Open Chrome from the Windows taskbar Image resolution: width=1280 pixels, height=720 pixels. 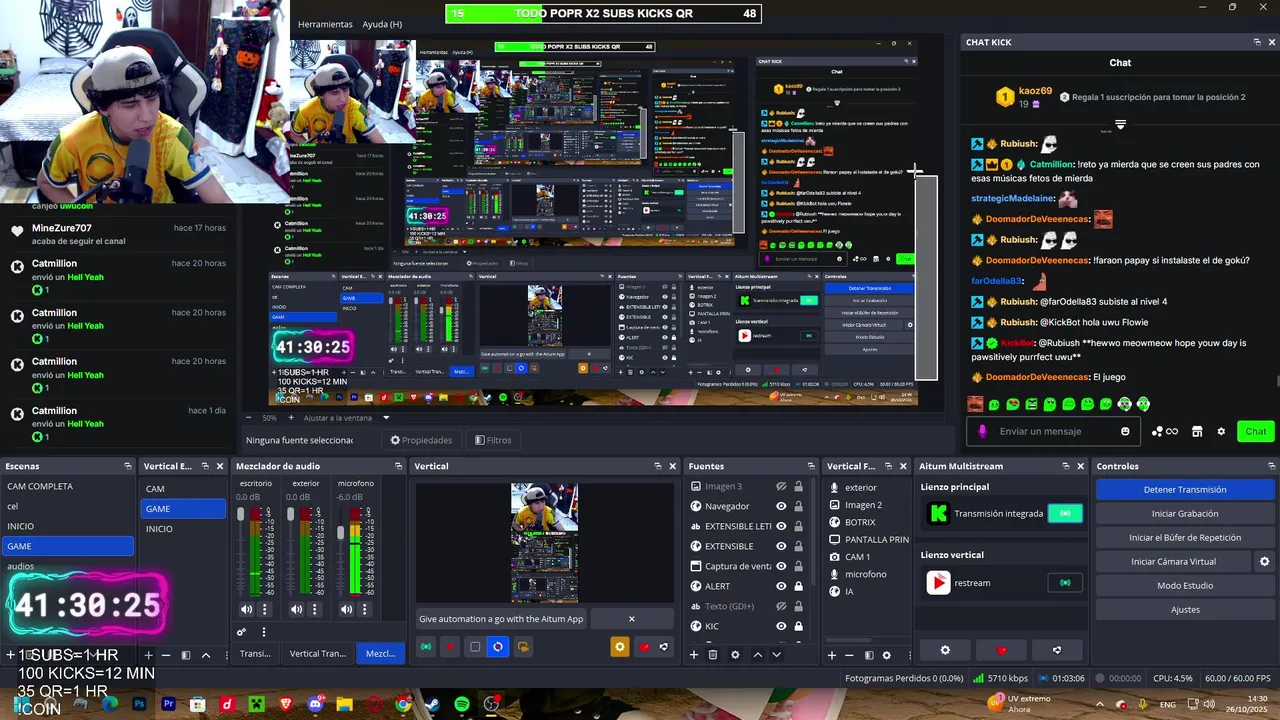pyautogui.click(x=403, y=704)
